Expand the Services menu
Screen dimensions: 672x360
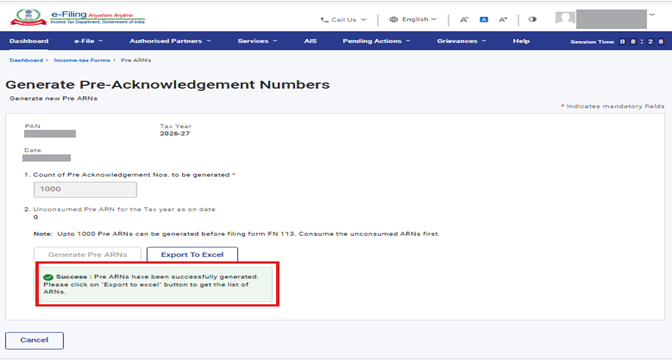pyautogui.click(x=257, y=41)
